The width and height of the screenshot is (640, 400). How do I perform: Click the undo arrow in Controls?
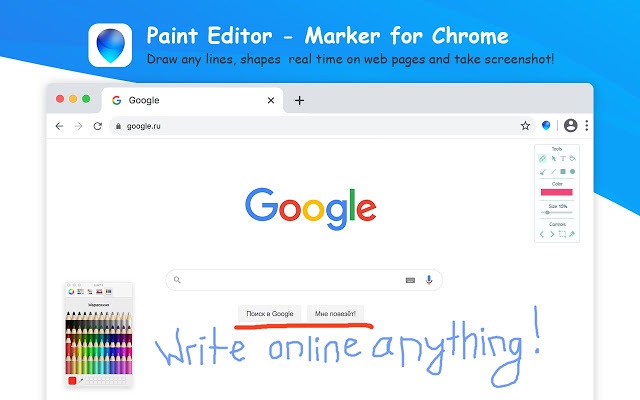[542, 234]
